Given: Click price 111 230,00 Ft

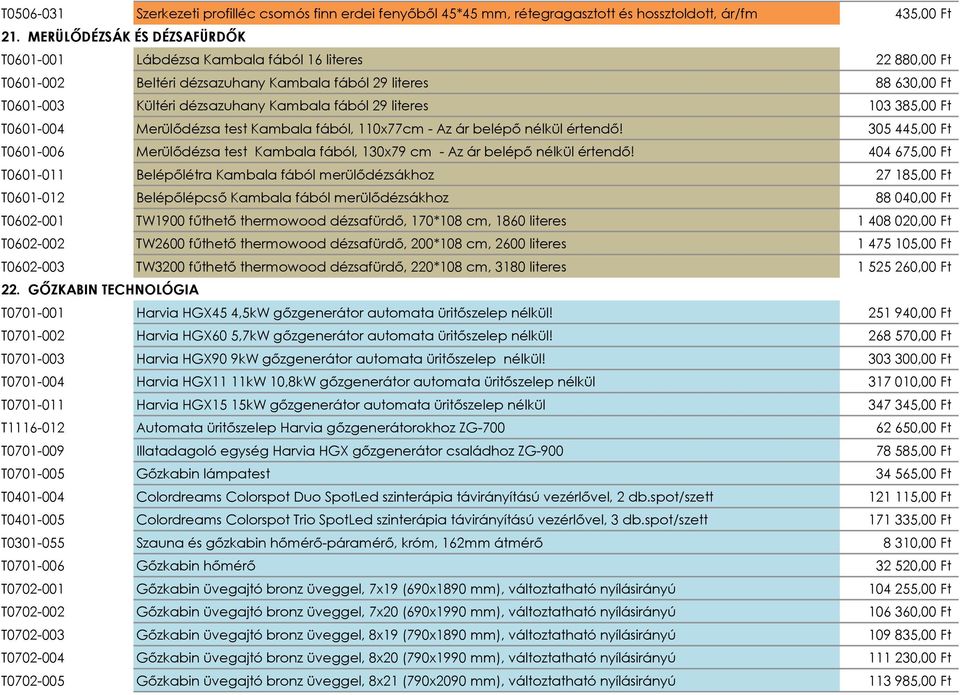Looking at the screenshot, I should click(x=910, y=658).
